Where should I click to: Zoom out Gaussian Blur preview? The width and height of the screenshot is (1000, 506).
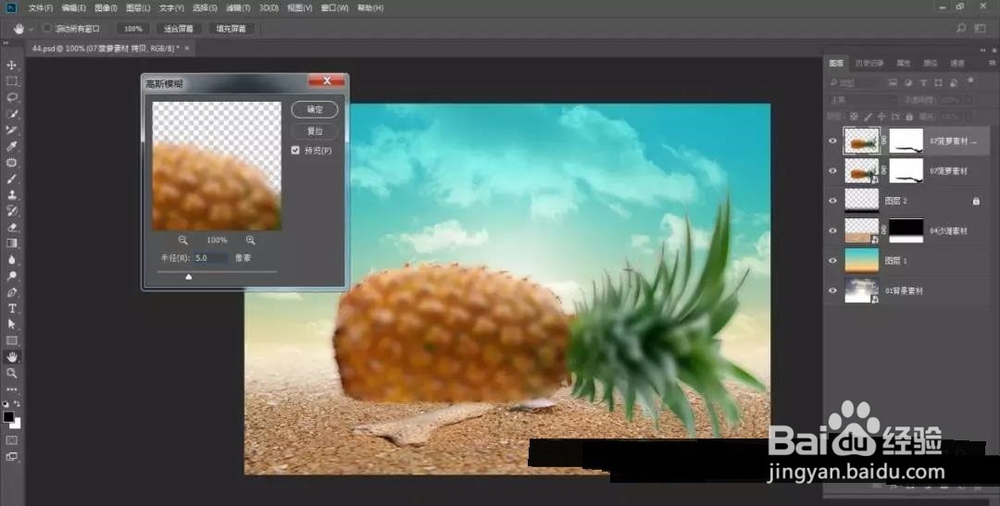point(183,240)
